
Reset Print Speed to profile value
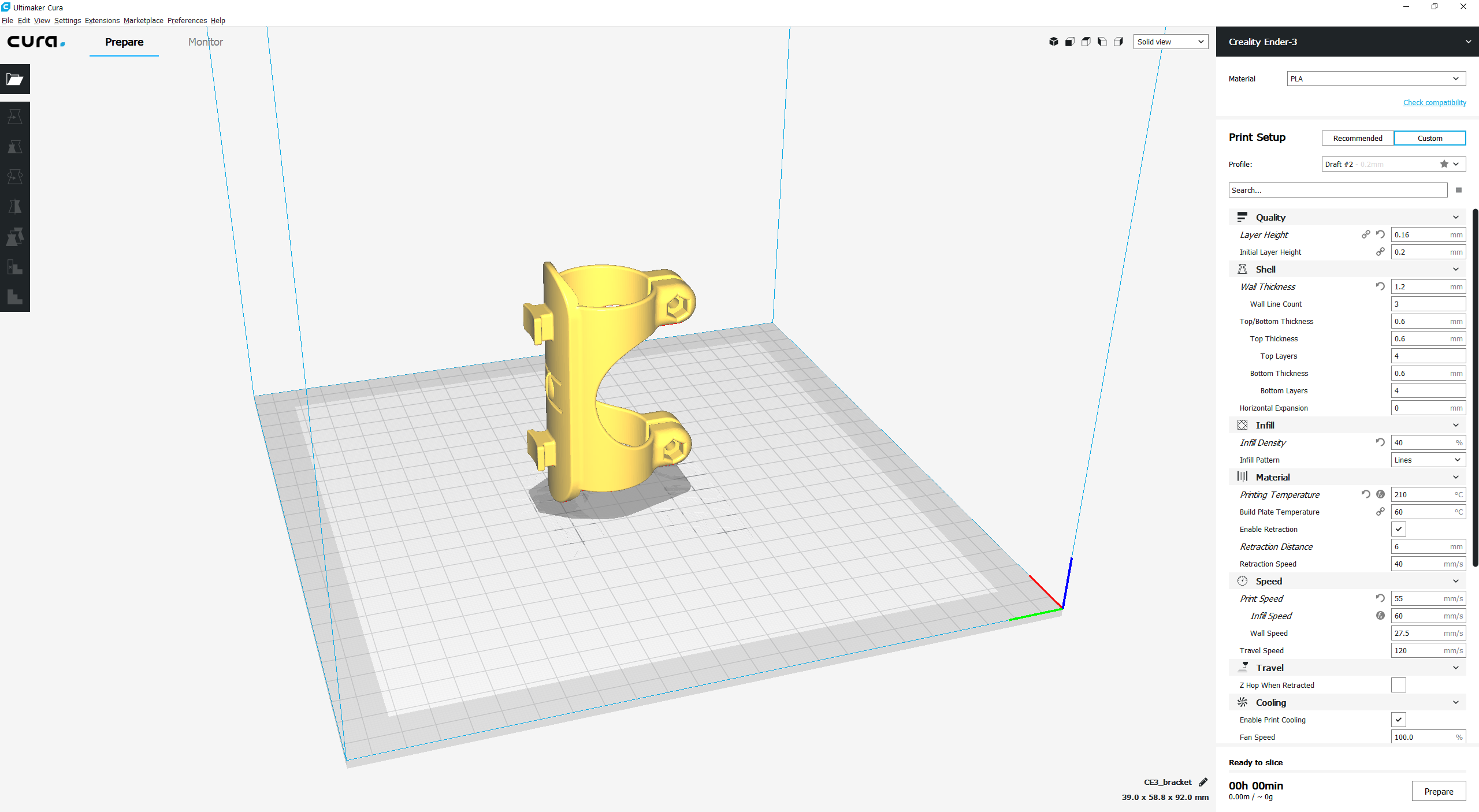coord(1380,598)
